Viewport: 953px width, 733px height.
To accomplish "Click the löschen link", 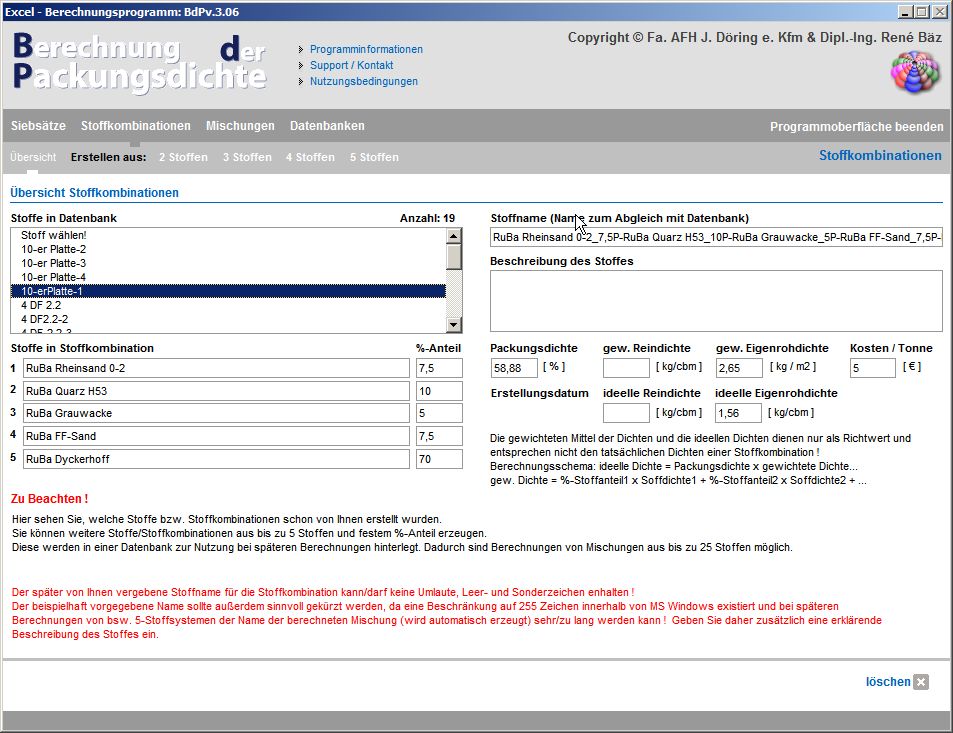I will [x=888, y=682].
